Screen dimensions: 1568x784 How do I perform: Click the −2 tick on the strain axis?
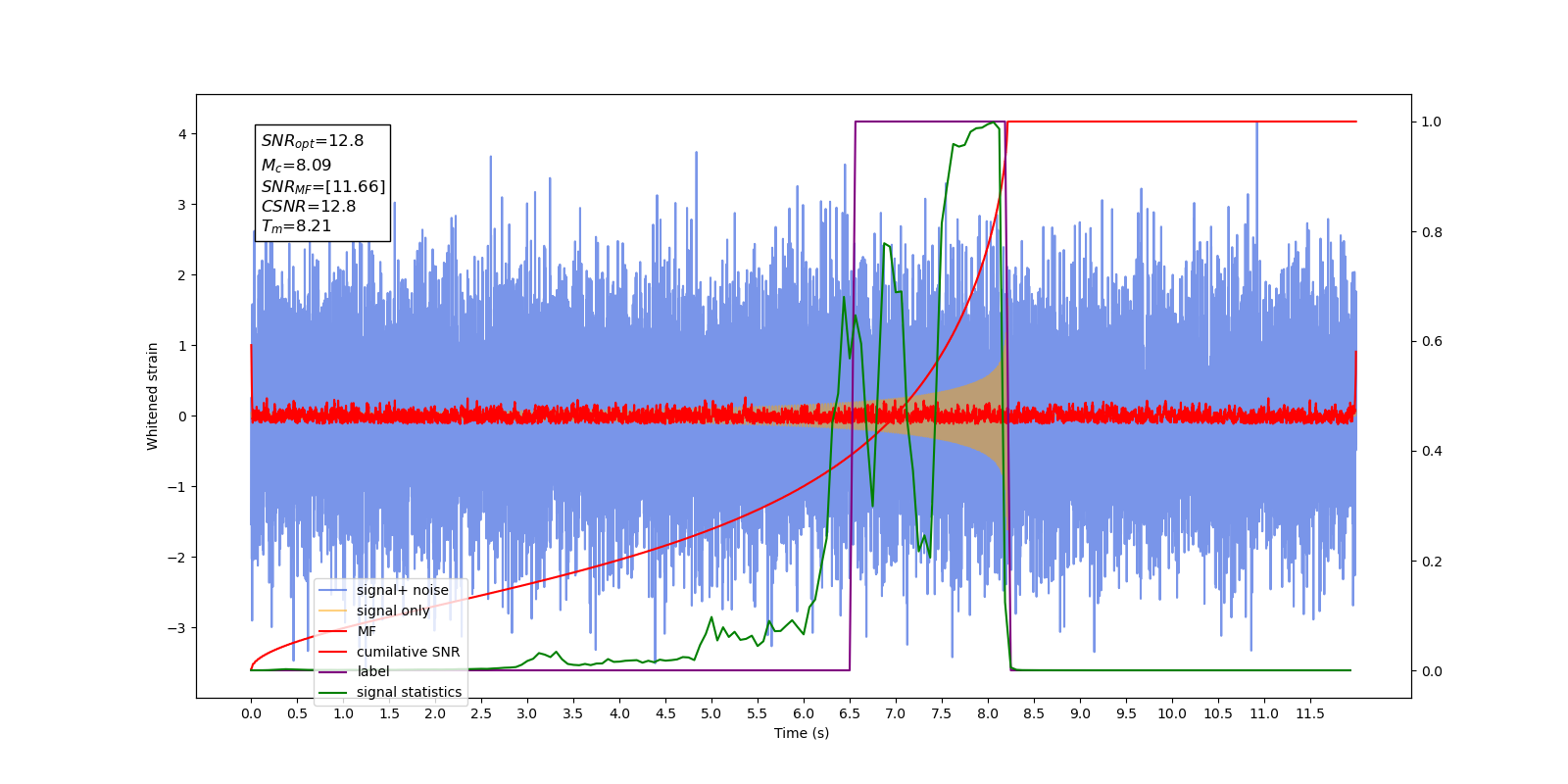tap(176, 558)
